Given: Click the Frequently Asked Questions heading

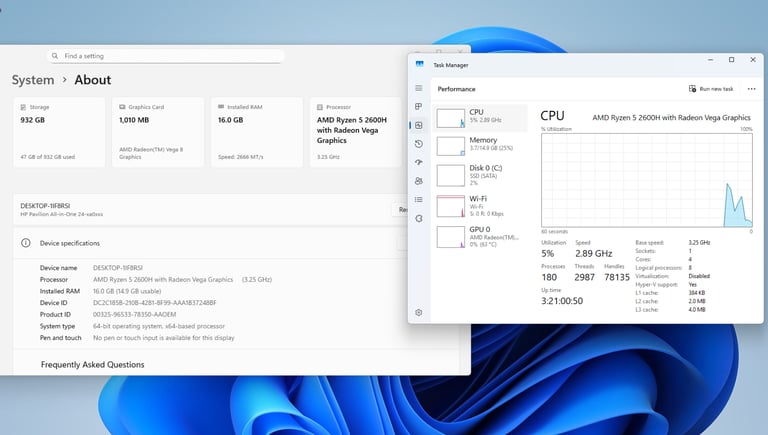Looking at the screenshot, I should pos(93,364).
